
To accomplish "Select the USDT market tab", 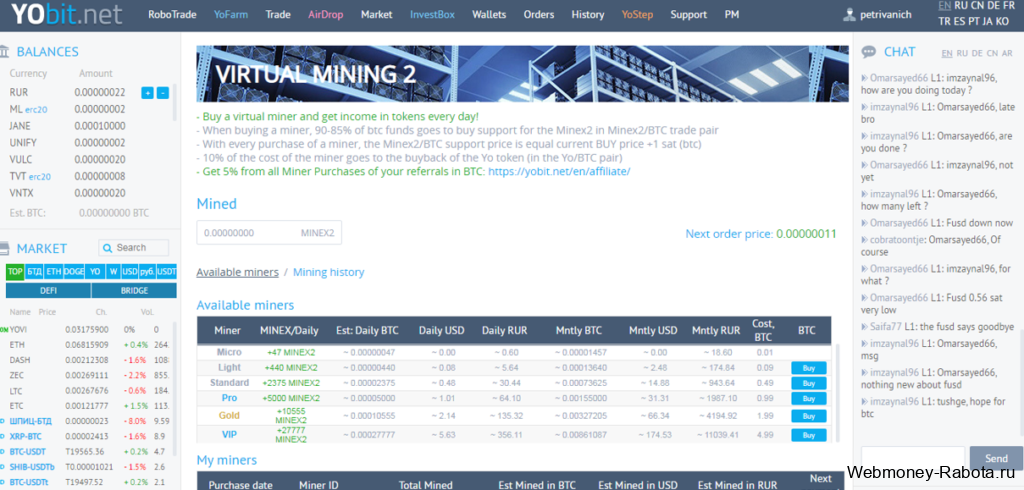I will (167, 271).
